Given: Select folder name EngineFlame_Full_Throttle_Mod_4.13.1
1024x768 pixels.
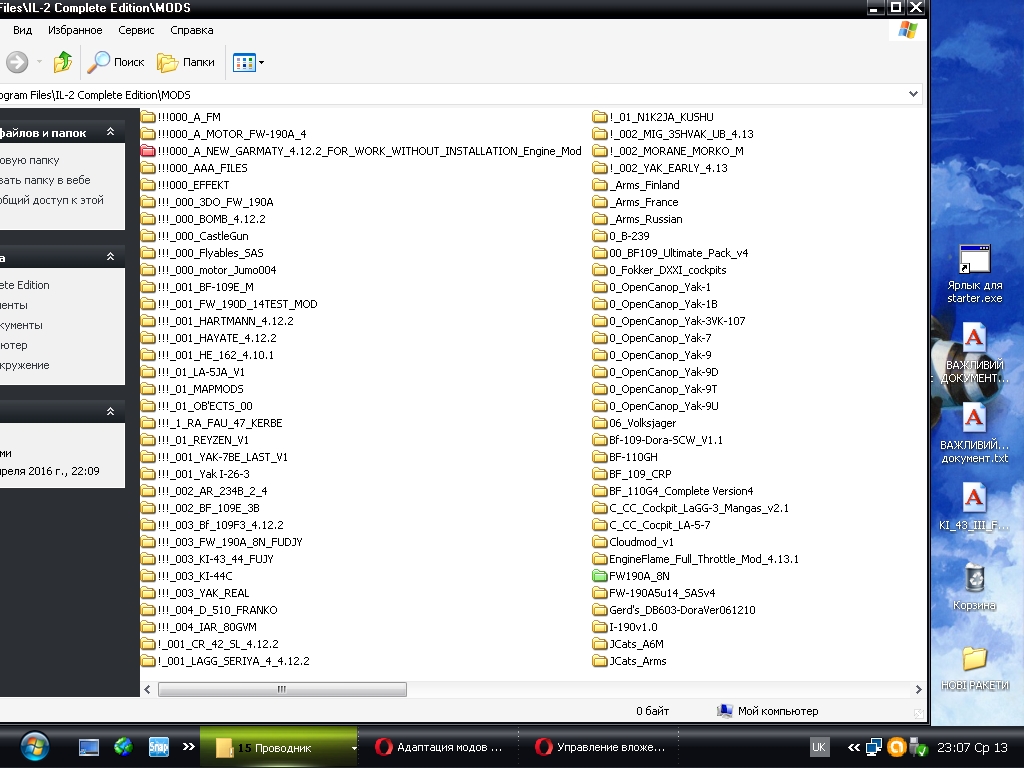Looking at the screenshot, I should click(704, 559).
